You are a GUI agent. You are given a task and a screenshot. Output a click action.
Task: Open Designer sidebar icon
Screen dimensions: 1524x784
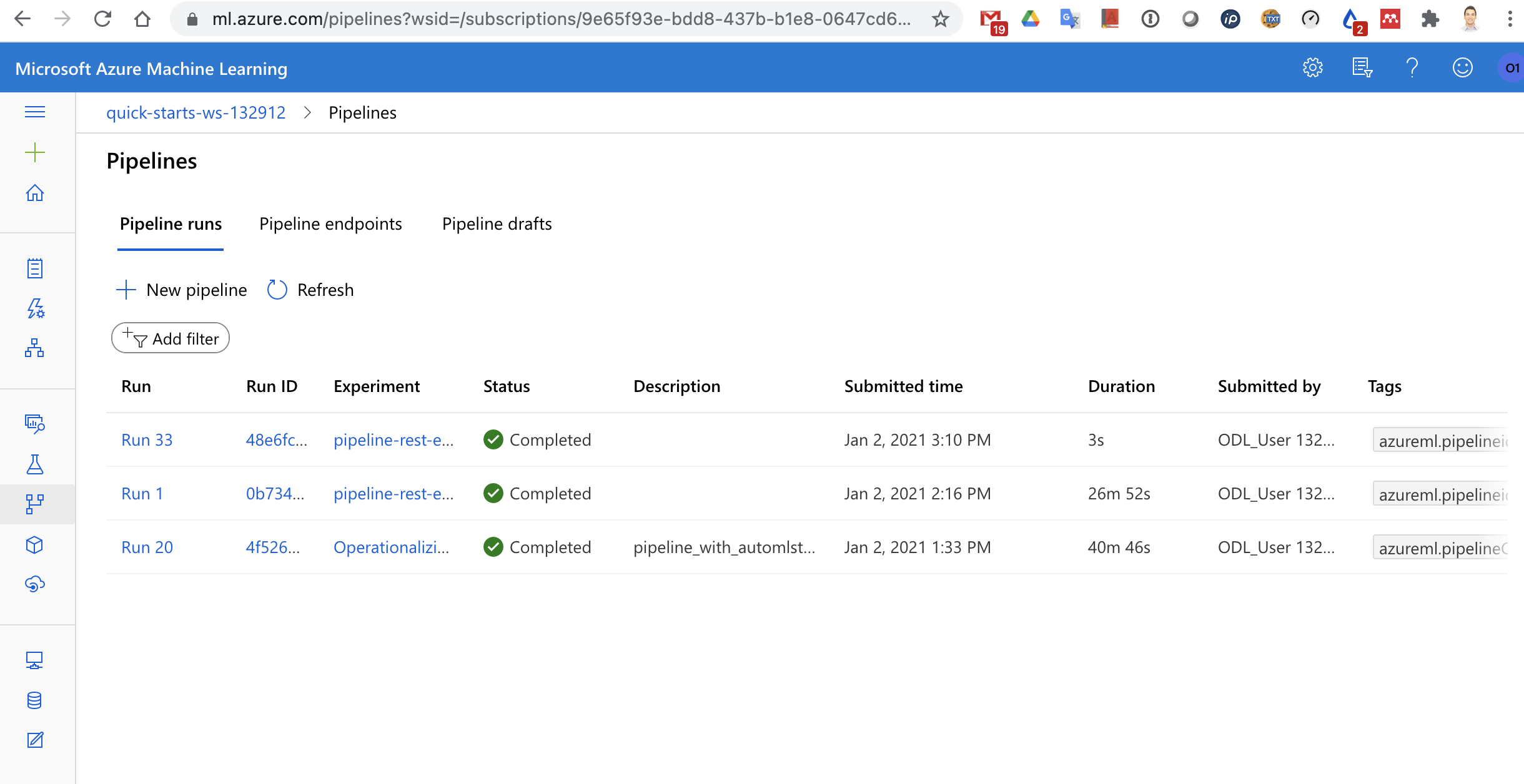[x=35, y=348]
